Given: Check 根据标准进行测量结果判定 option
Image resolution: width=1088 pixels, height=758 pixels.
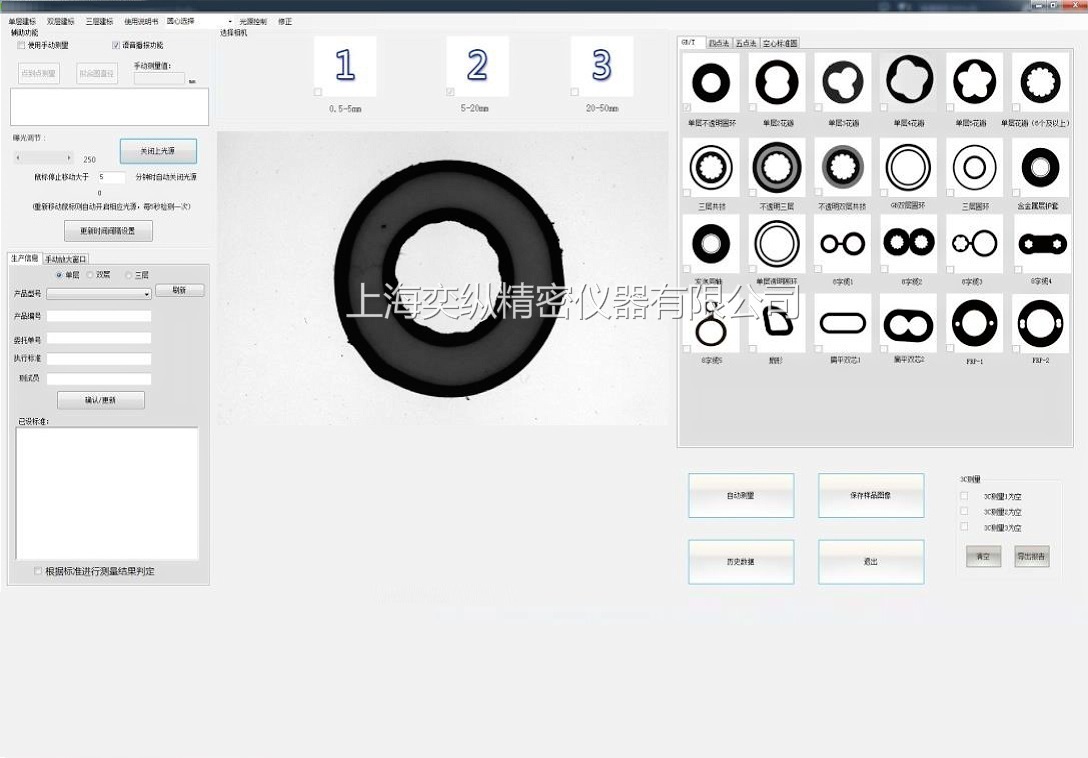Looking at the screenshot, I should pyautogui.click(x=39, y=572).
